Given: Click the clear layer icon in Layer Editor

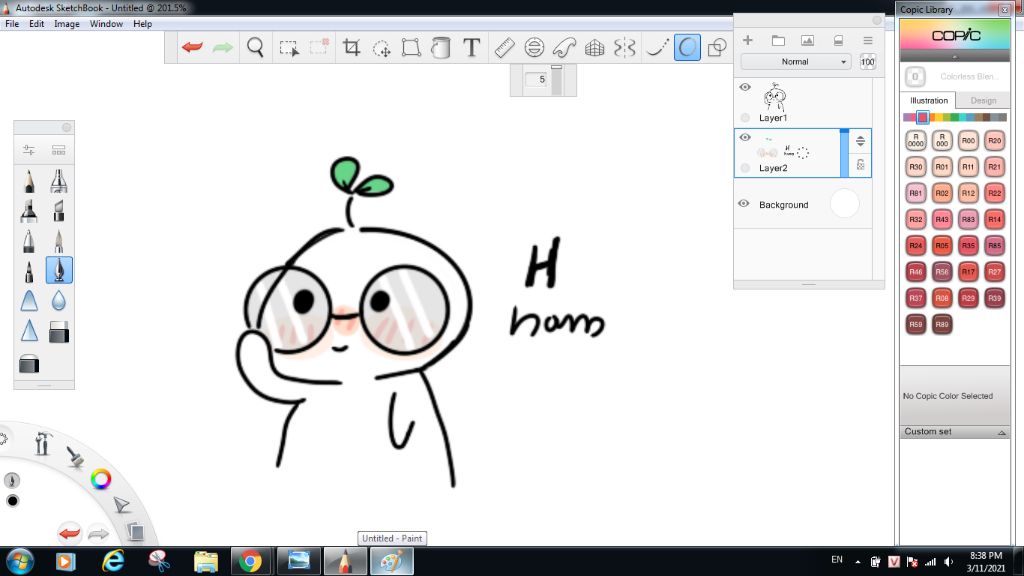Looking at the screenshot, I should (839, 40).
